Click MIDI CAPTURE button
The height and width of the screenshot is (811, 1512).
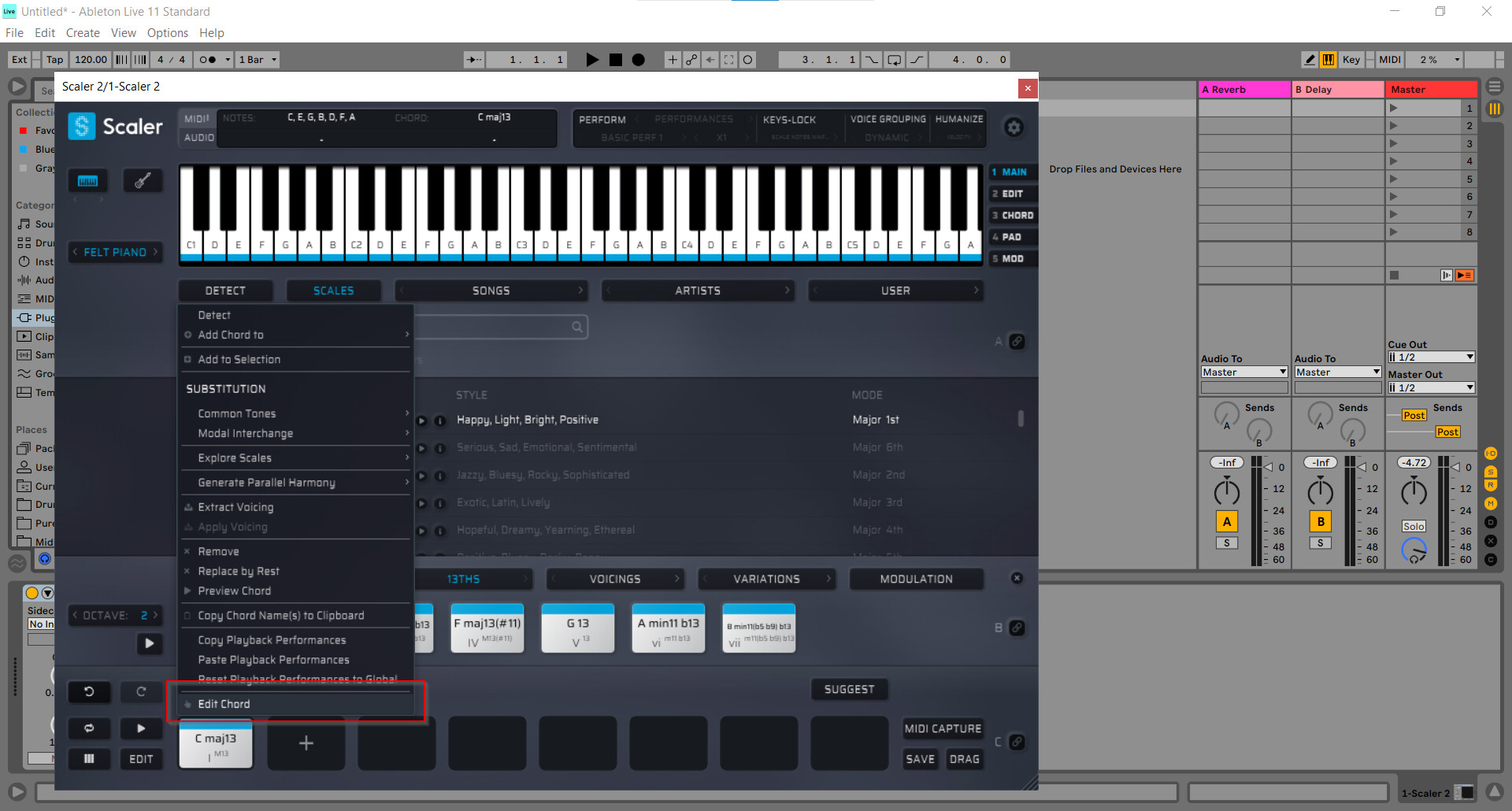(x=943, y=728)
